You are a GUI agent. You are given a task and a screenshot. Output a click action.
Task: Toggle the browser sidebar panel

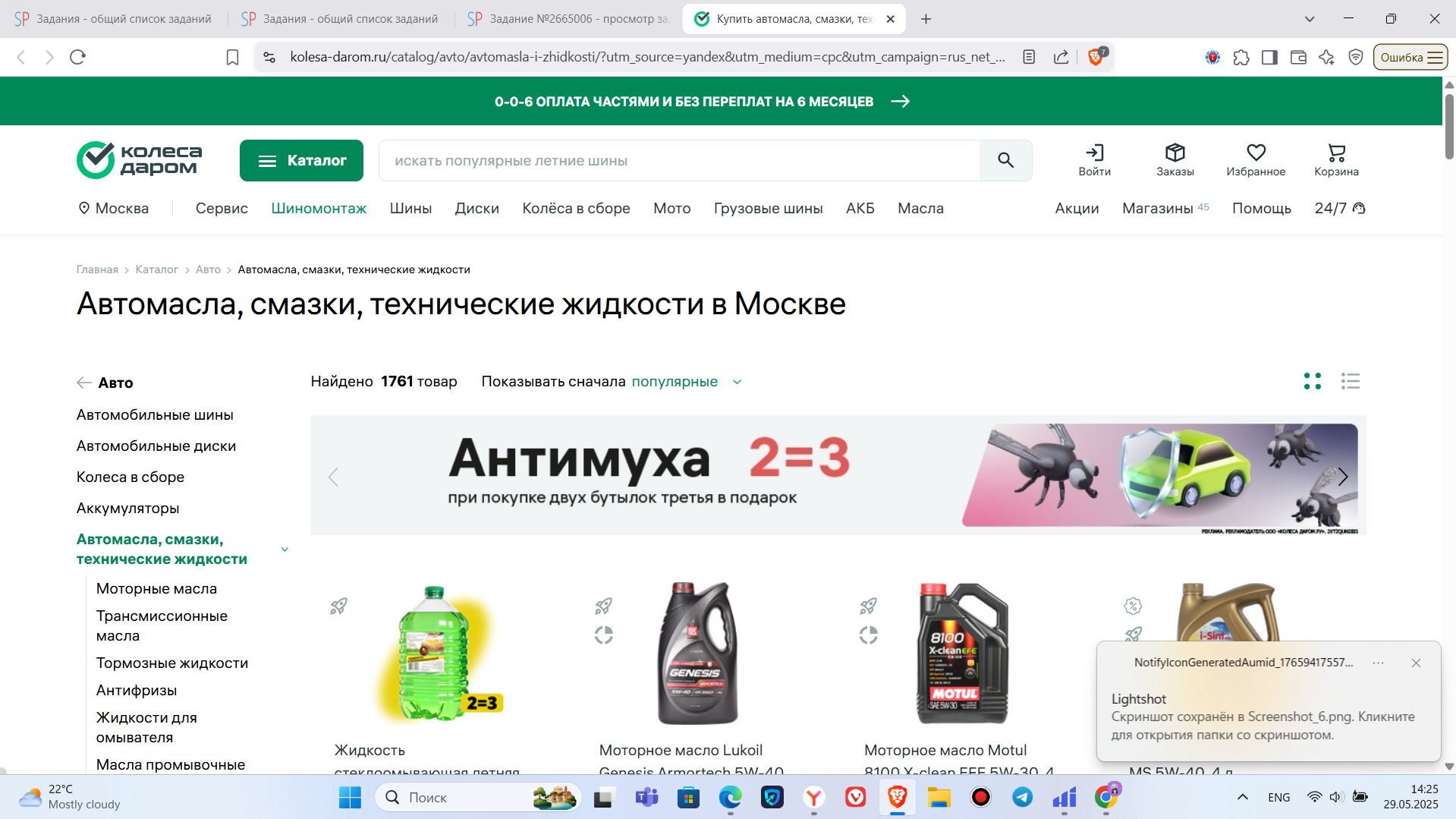(x=1269, y=57)
